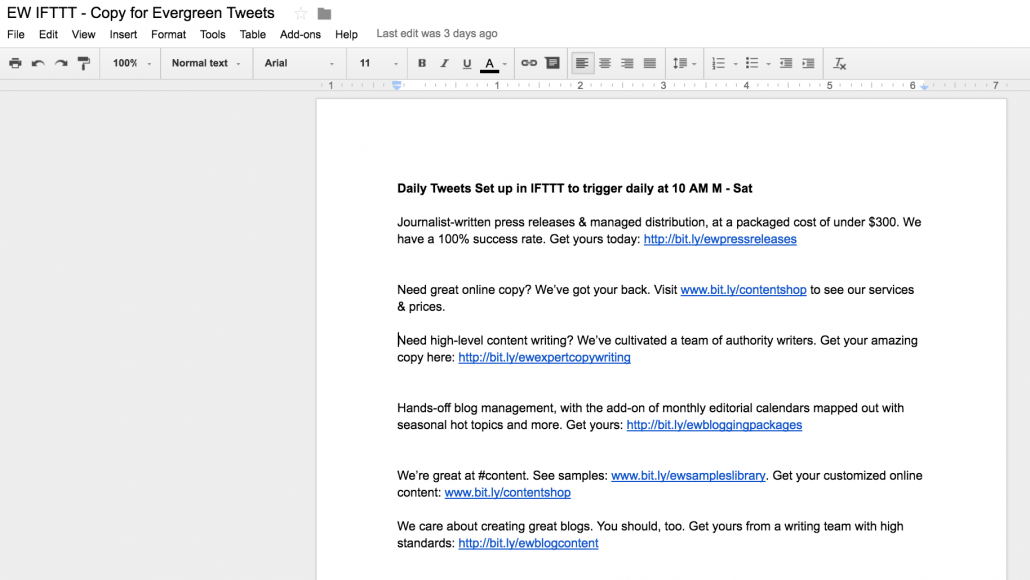The height and width of the screenshot is (580, 1030).
Task: Open the File menu
Action: [x=16, y=34]
